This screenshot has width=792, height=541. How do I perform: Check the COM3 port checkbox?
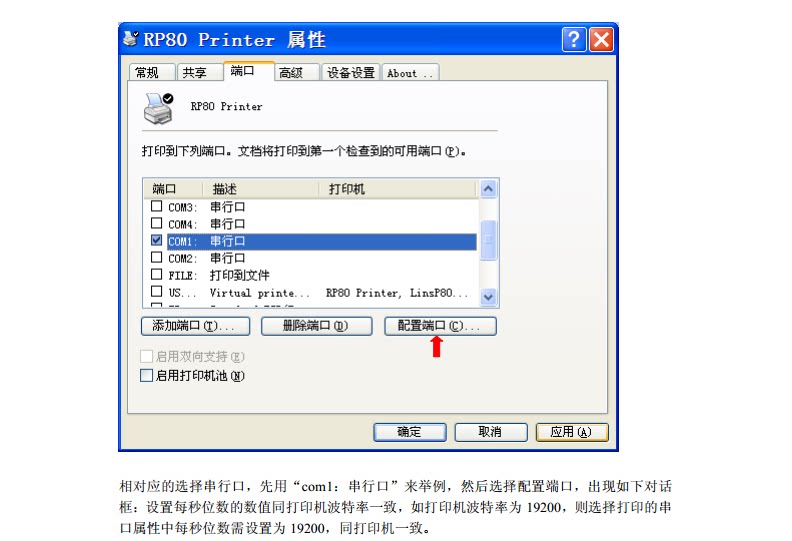click(157, 206)
